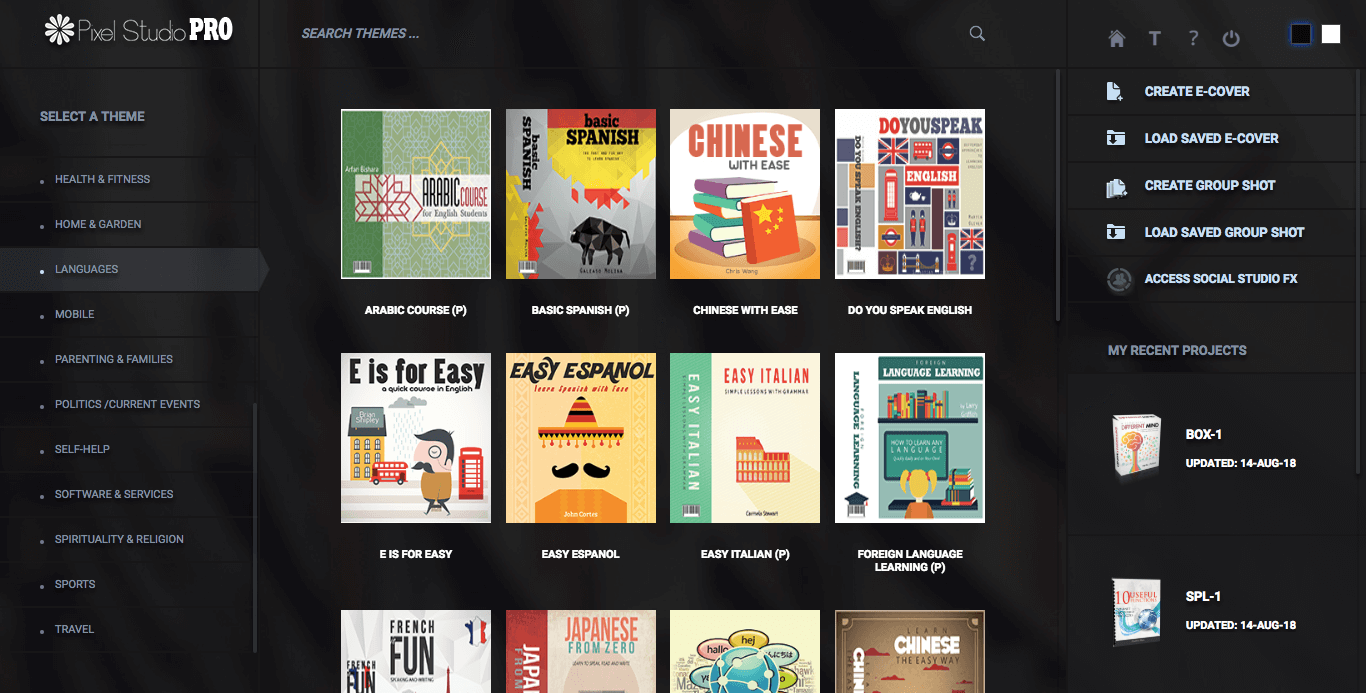Screen dimensions: 1366x693
Task: Select the Basic Spanish cover thumbnail
Action: click(x=581, y=194)
